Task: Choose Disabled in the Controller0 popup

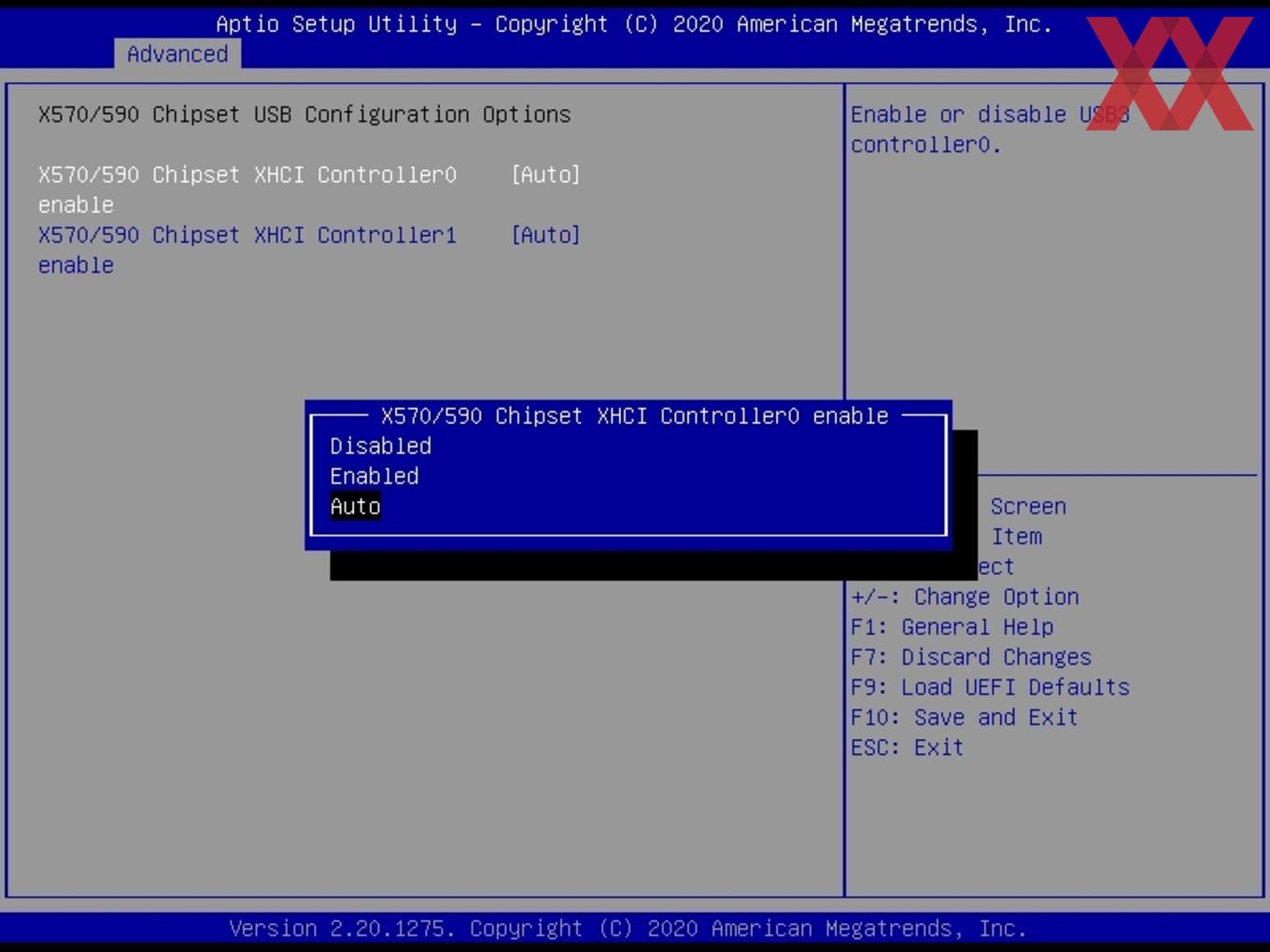Action: pyautogui.click(x=380, y=446)
